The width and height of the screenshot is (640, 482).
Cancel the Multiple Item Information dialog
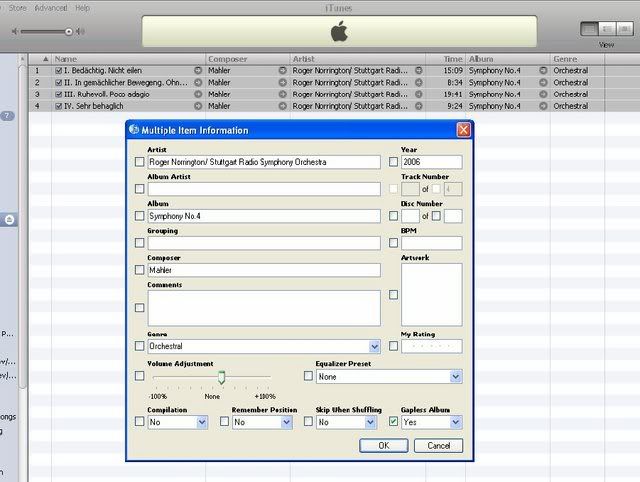(438, 446)
